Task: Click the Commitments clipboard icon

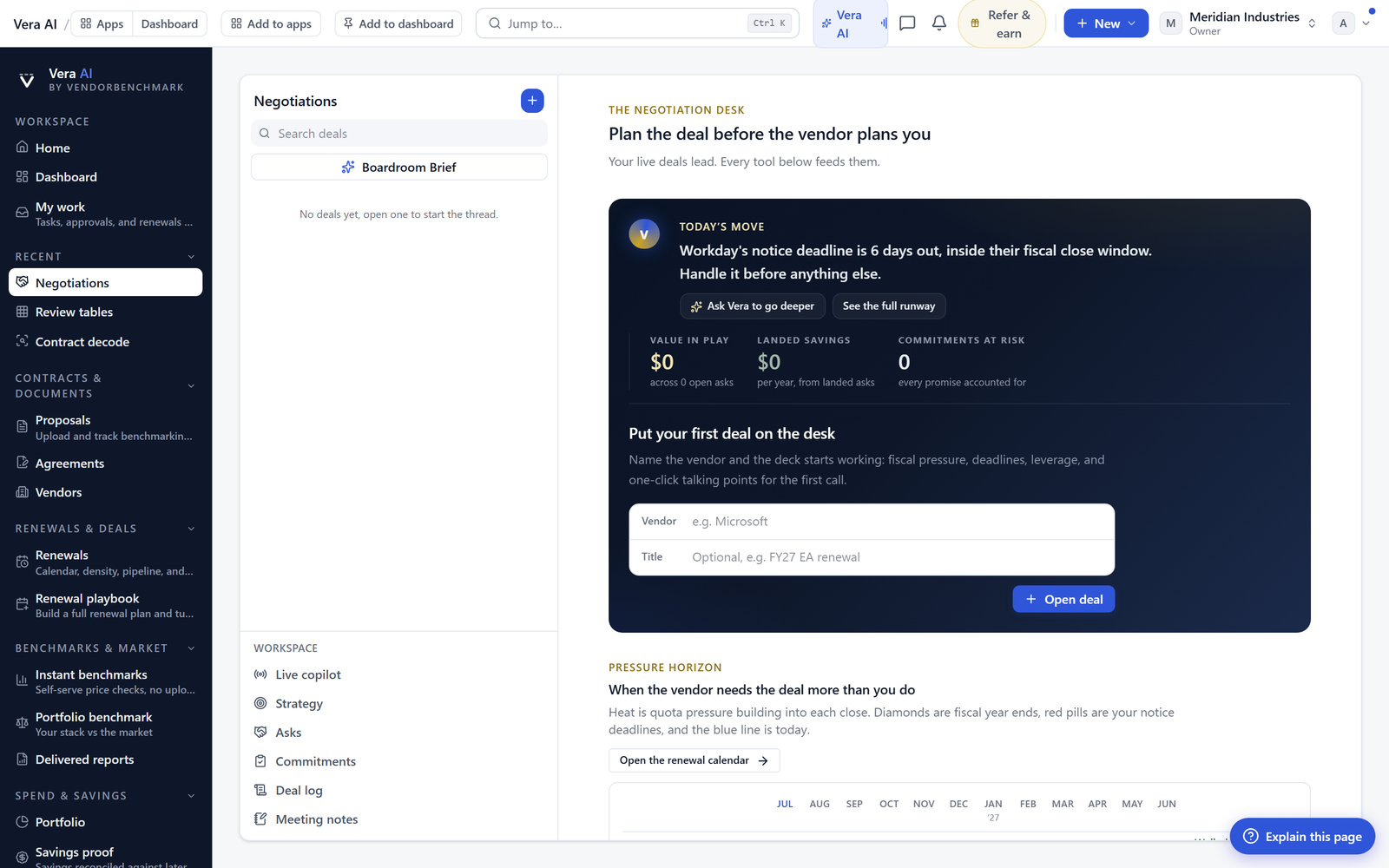Action: pos(260,761)
